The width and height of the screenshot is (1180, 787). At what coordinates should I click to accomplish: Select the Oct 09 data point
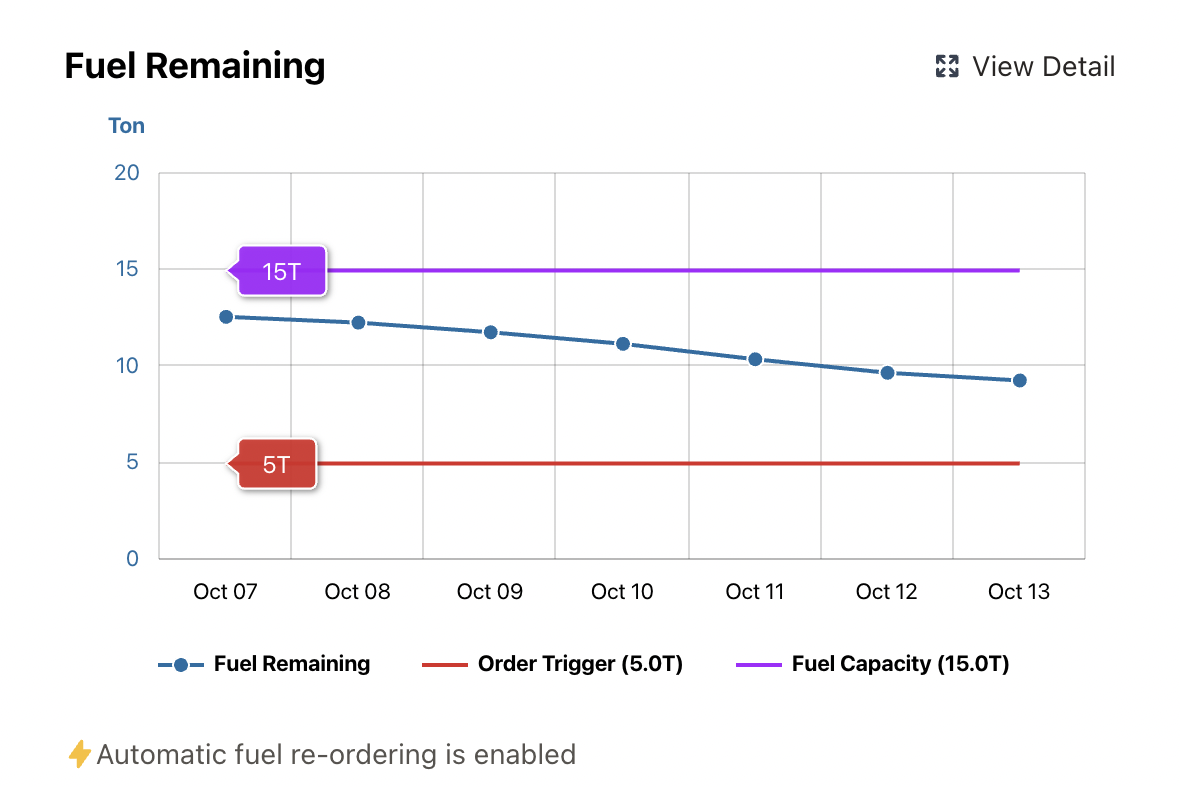click(x=490, y=332)
